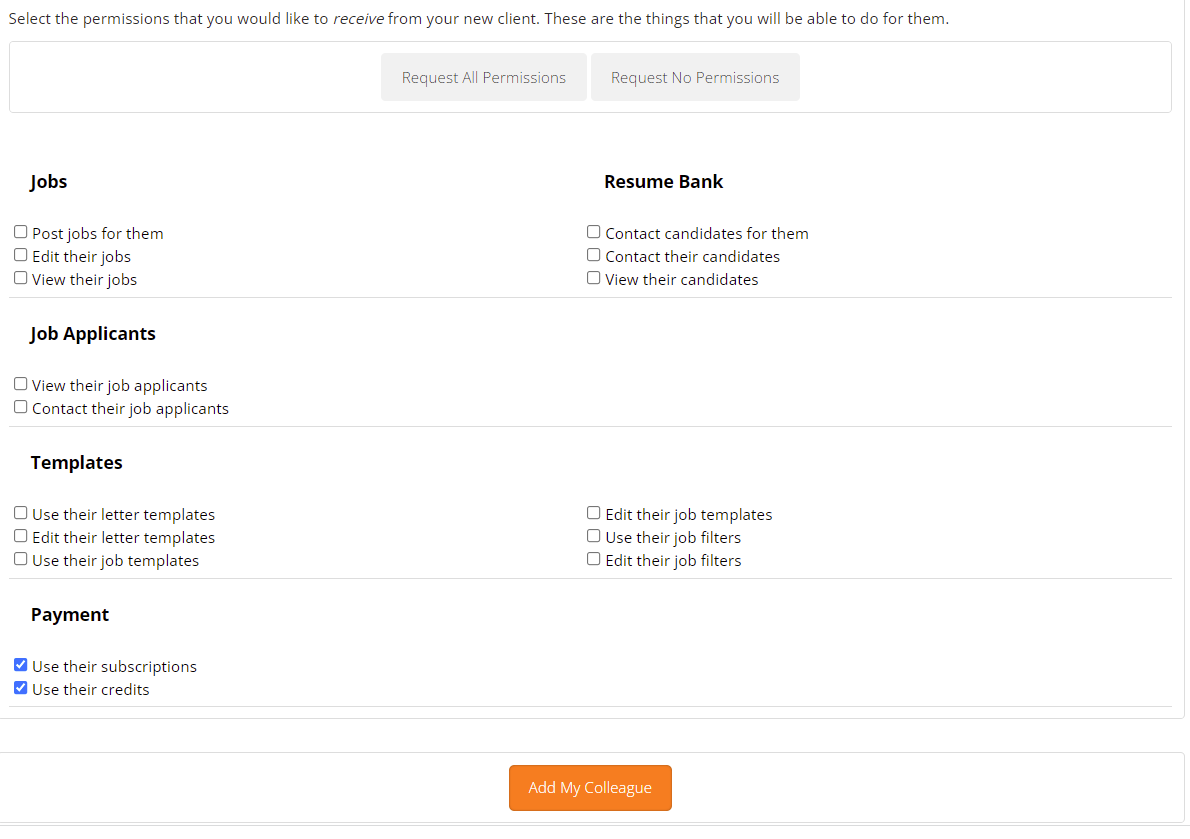This screenshot has height=839, width=1190.
Task: Check Contact their candidates box
Action: 593,255
